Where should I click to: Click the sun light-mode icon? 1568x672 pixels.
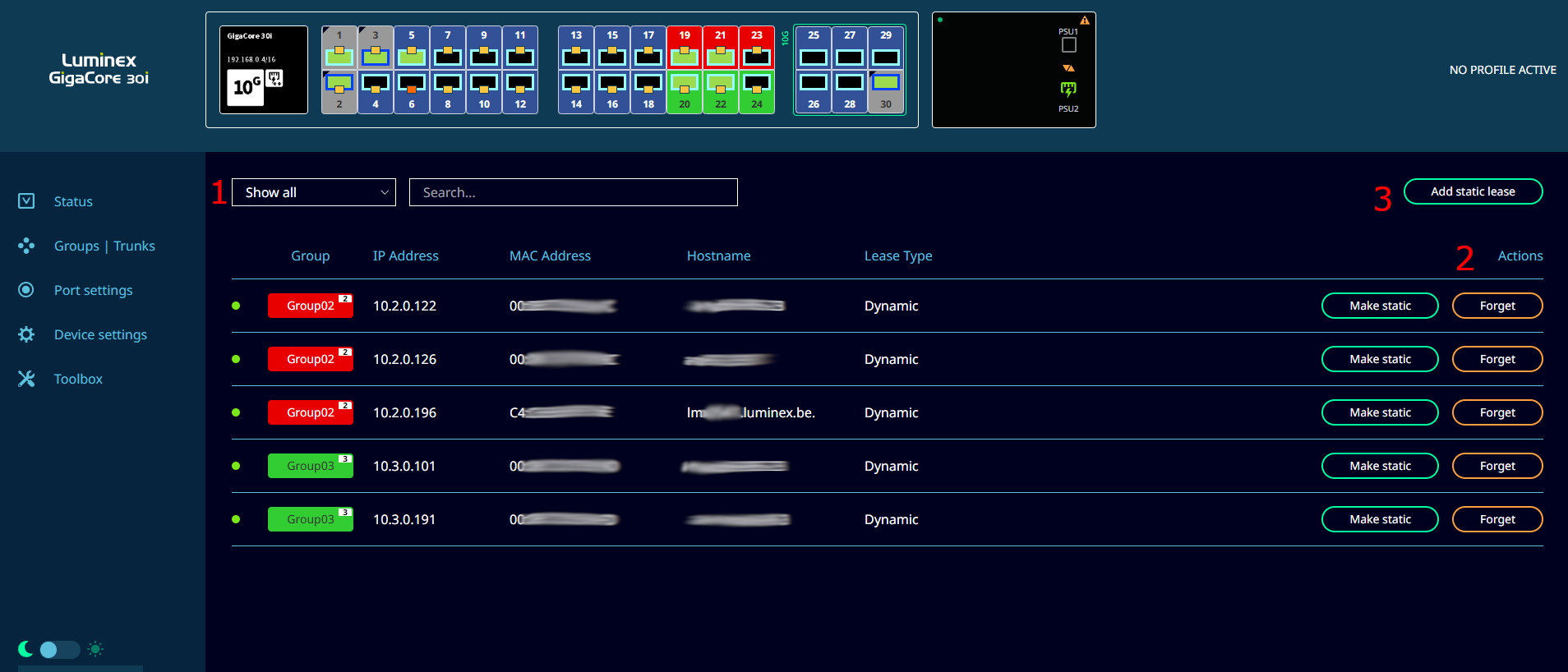coord(95,650)
